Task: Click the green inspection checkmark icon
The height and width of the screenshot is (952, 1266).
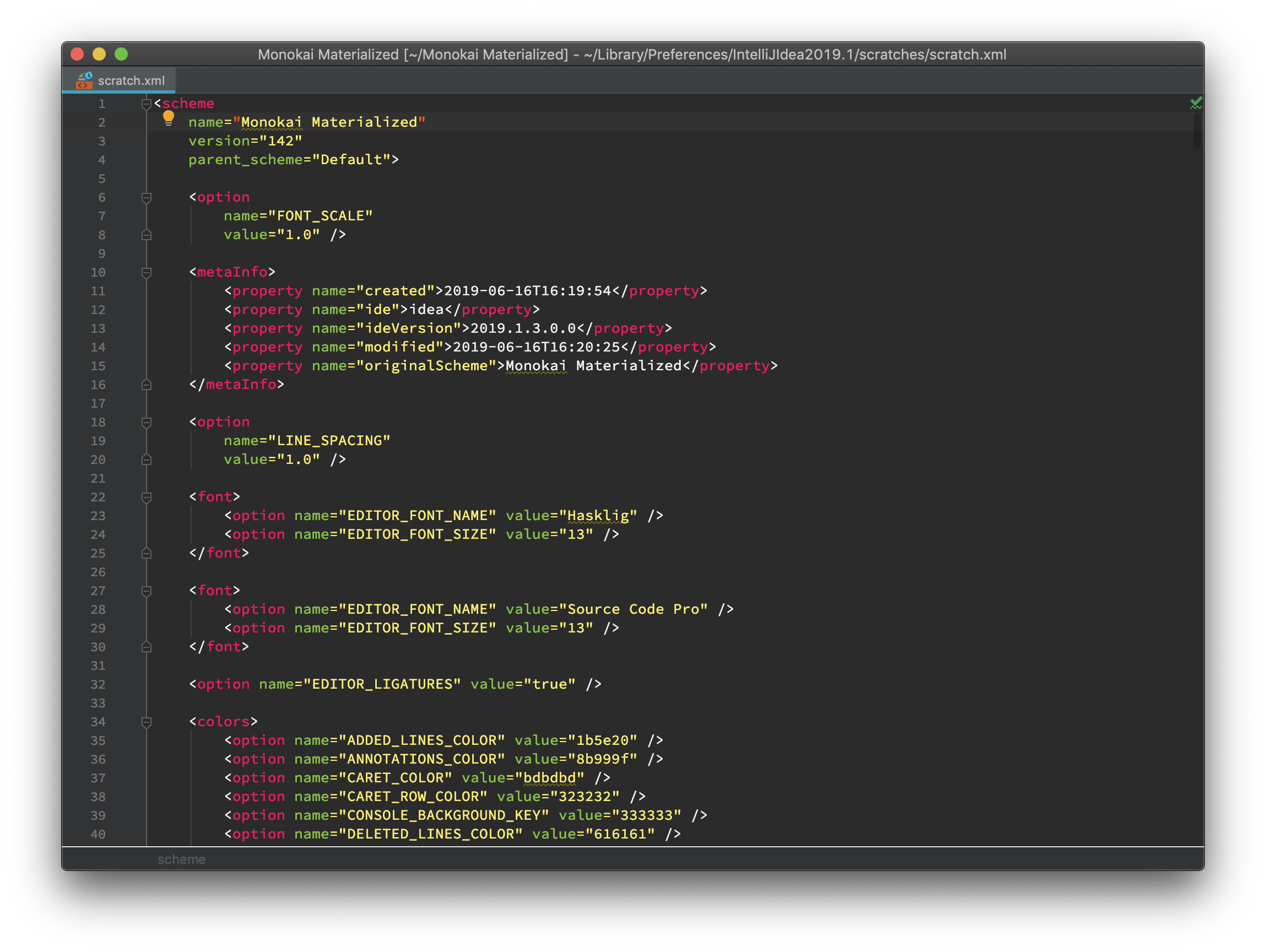Action: pyautogui.click(x=1195, y=103)
